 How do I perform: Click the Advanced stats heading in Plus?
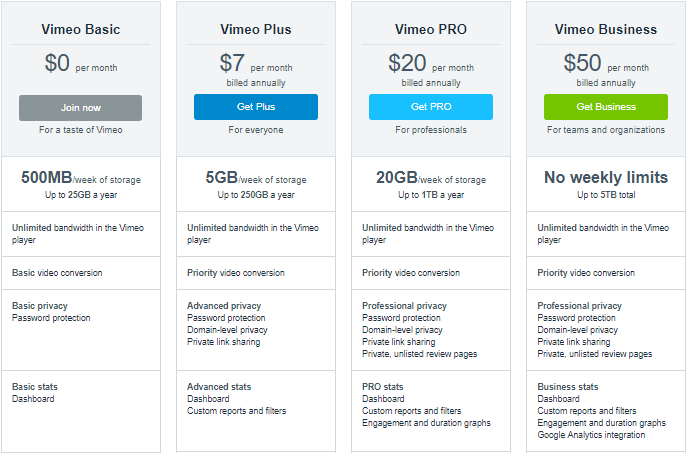(x=219, y=387)
